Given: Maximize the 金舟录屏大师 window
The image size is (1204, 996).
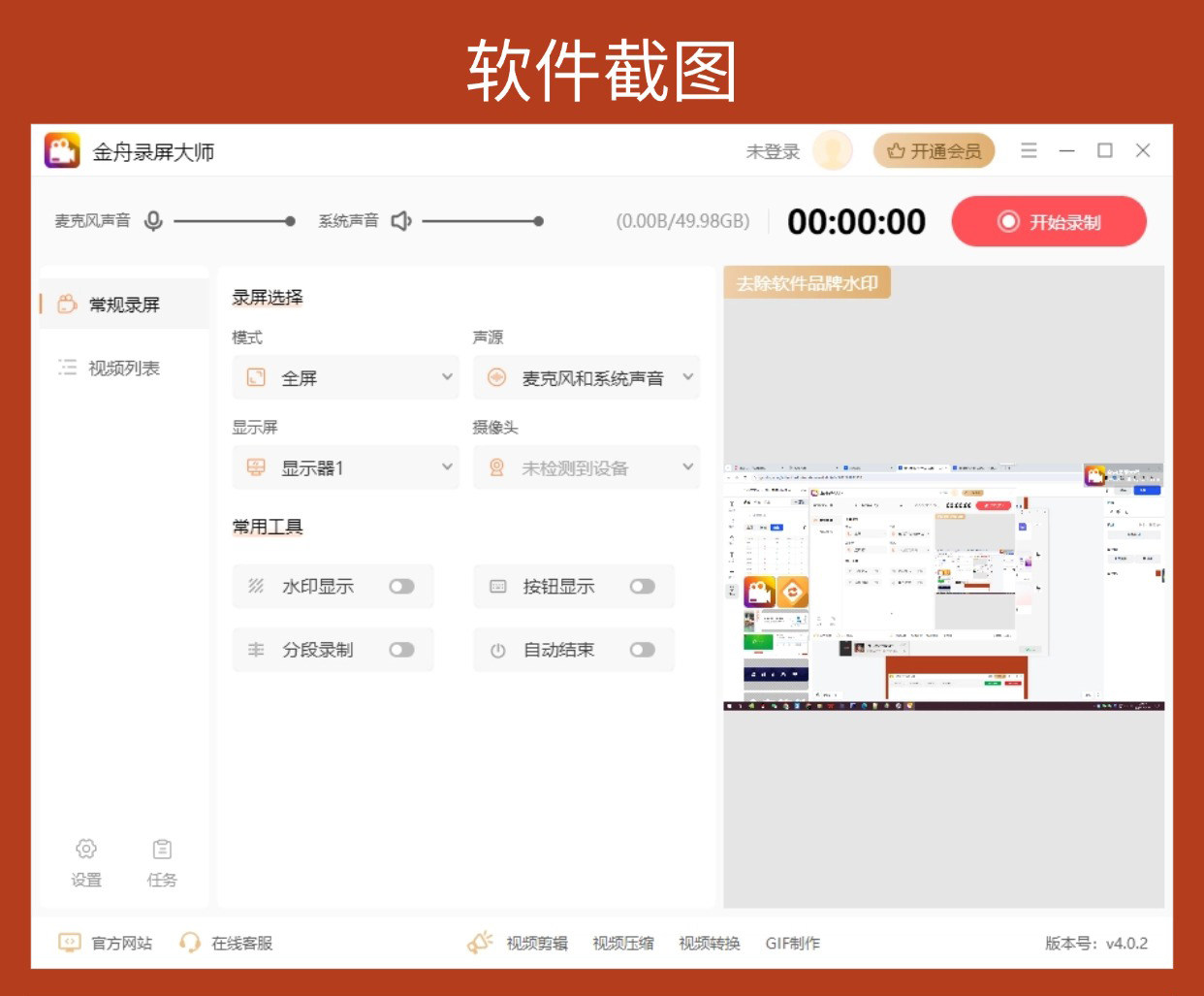Looking at the screenshot, I should coord(1105,150).
